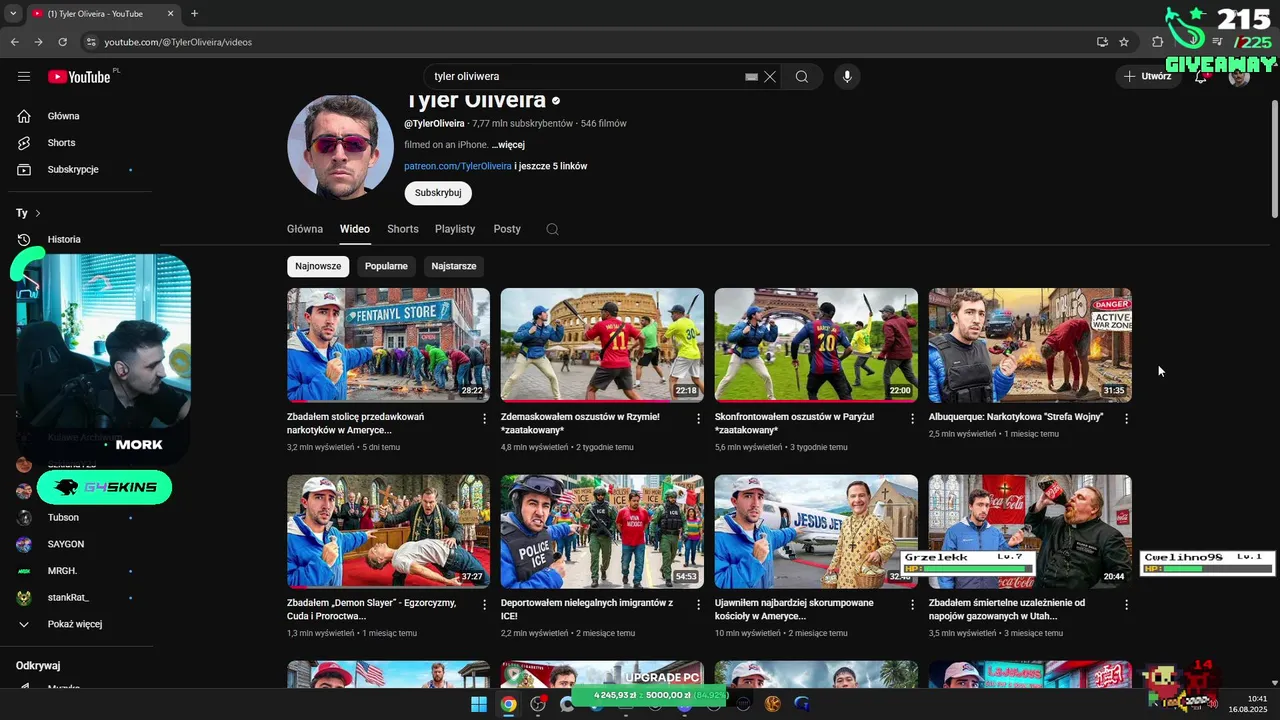Click the Utwórz create button
Viewport: 1280px width, 720px height.
point(1147,76)
